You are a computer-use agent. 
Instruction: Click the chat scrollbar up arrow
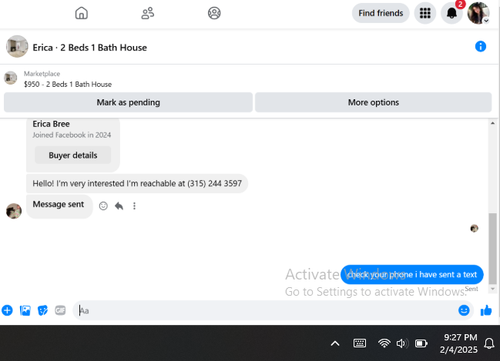[493, 123]
